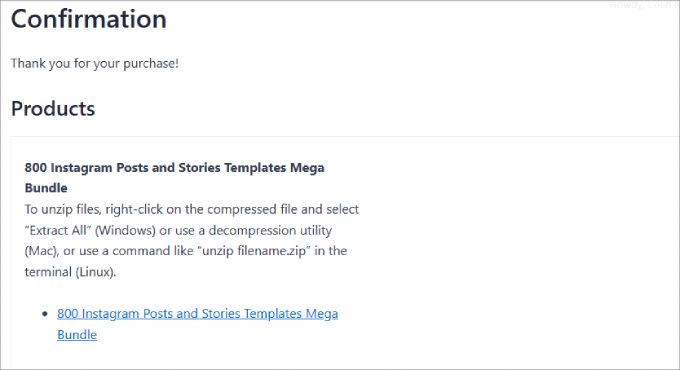Click the decompression utility phrase
This screenshot has height=370, width=680.
tap(270, 230)
